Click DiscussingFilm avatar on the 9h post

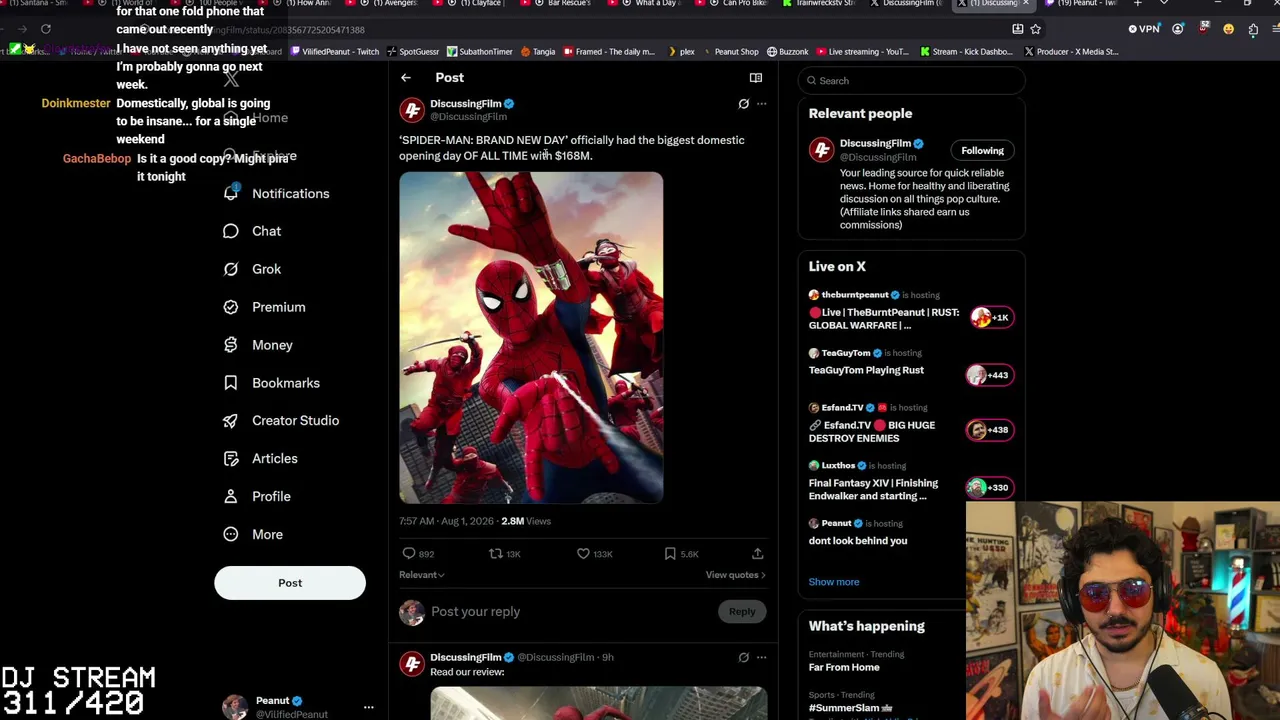tap(412, 664)
